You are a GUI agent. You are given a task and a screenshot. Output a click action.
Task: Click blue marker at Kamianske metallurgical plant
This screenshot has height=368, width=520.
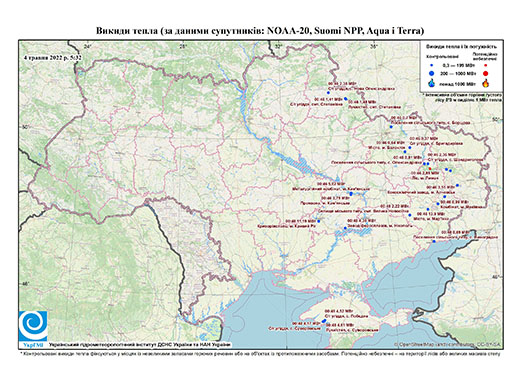(x=351, y=194)
